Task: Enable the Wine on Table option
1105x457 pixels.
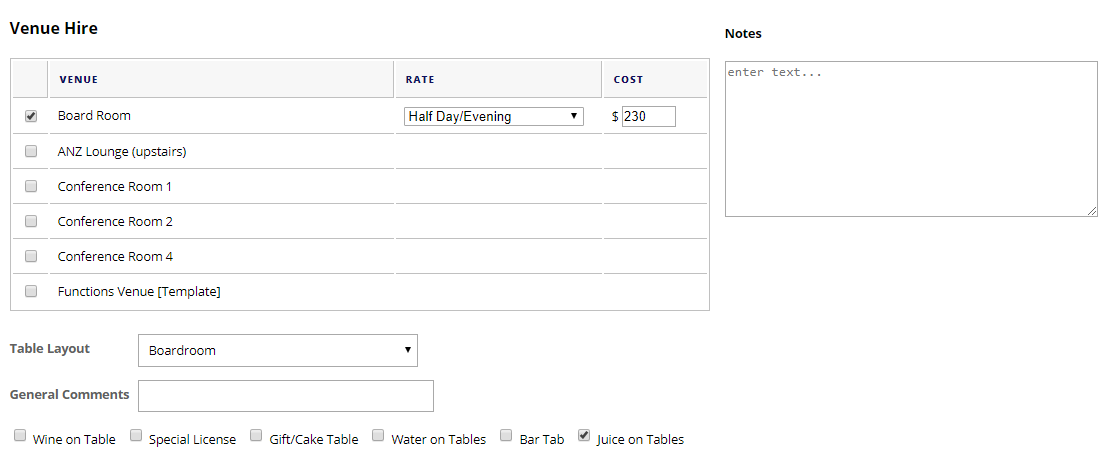Action: tap(20, 436)
